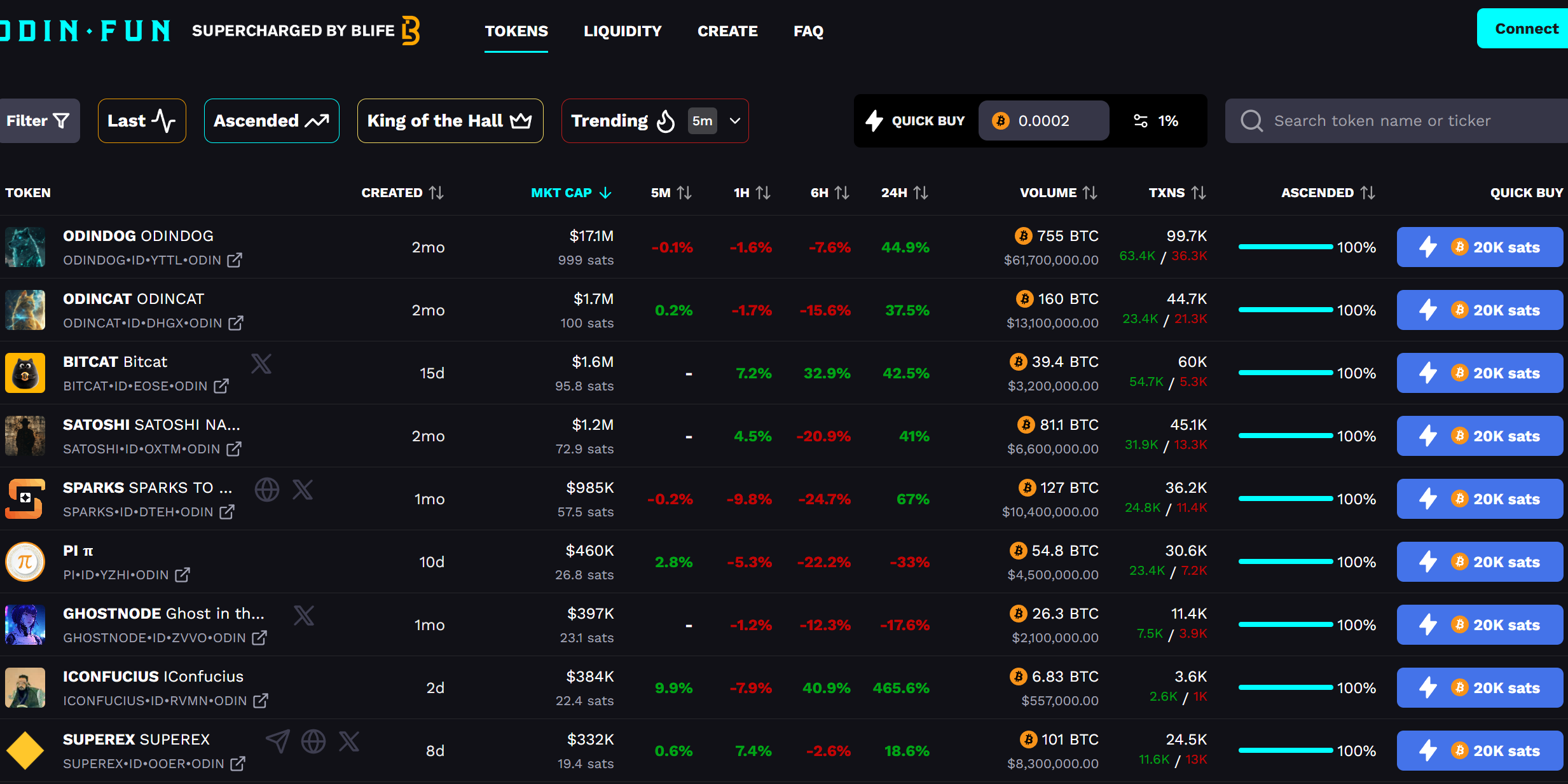Open ODINCAT token name
Viewport: 1568px width, 784px height.
[x=134, y=299]
